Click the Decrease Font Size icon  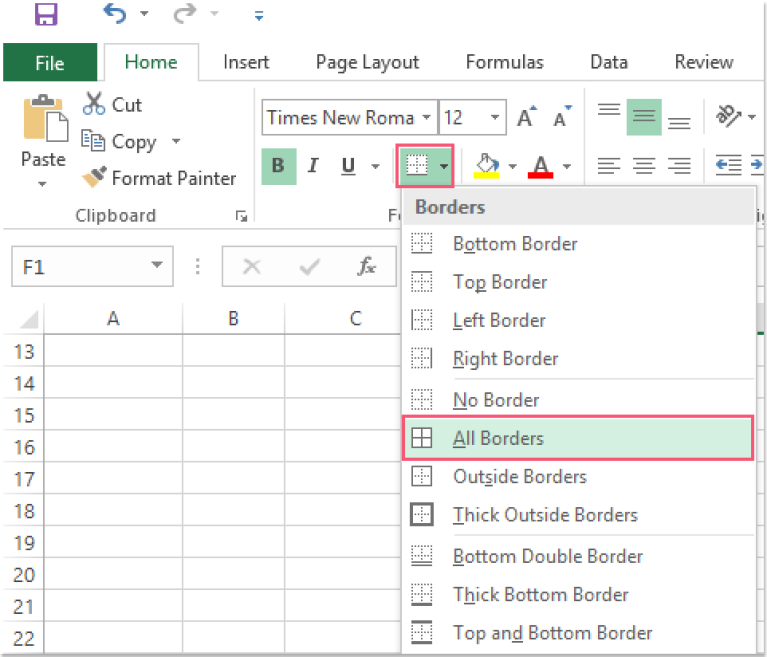point(560,118)
